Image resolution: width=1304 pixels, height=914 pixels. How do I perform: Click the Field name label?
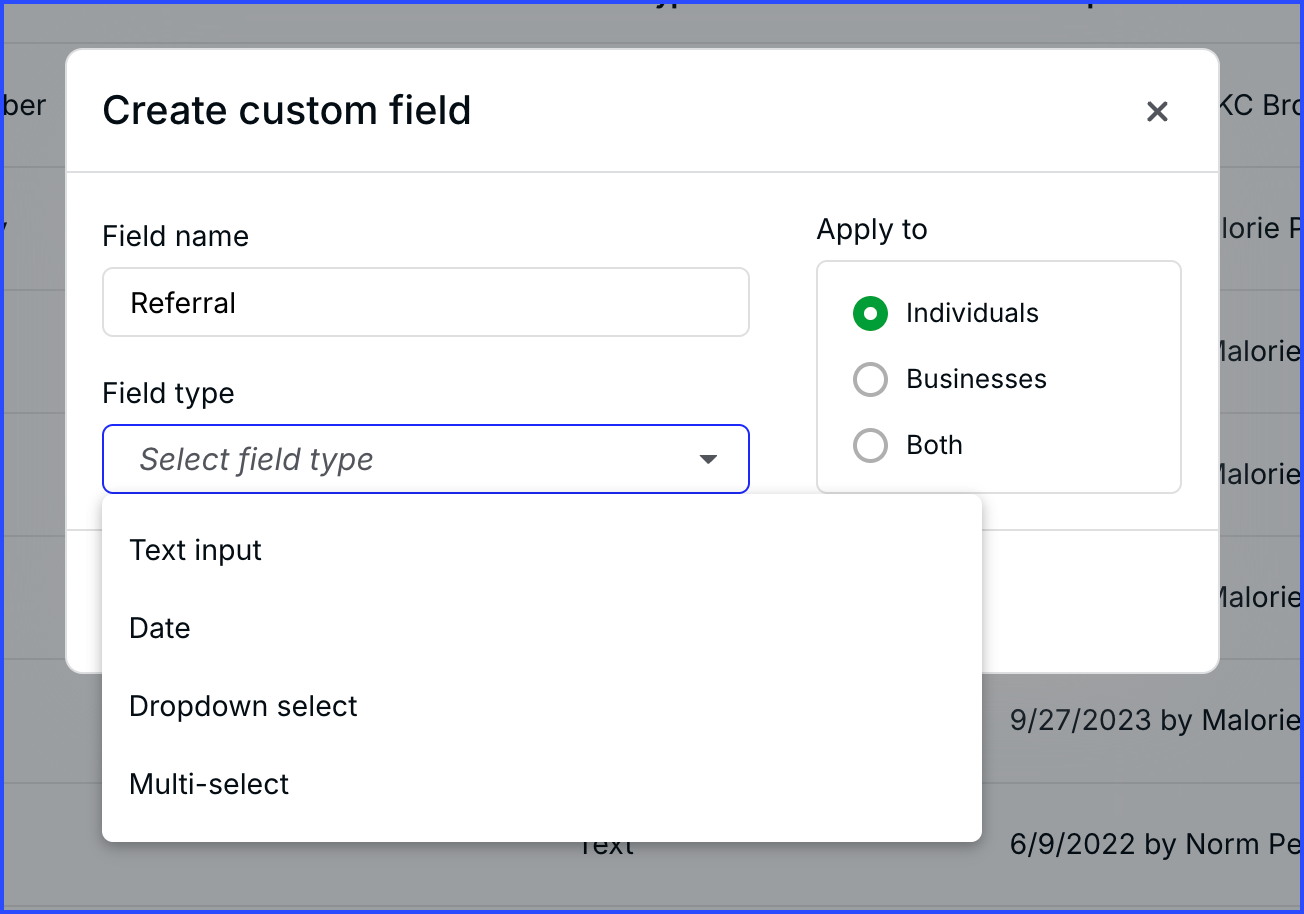pyautogui.click(x=175, y=236)
